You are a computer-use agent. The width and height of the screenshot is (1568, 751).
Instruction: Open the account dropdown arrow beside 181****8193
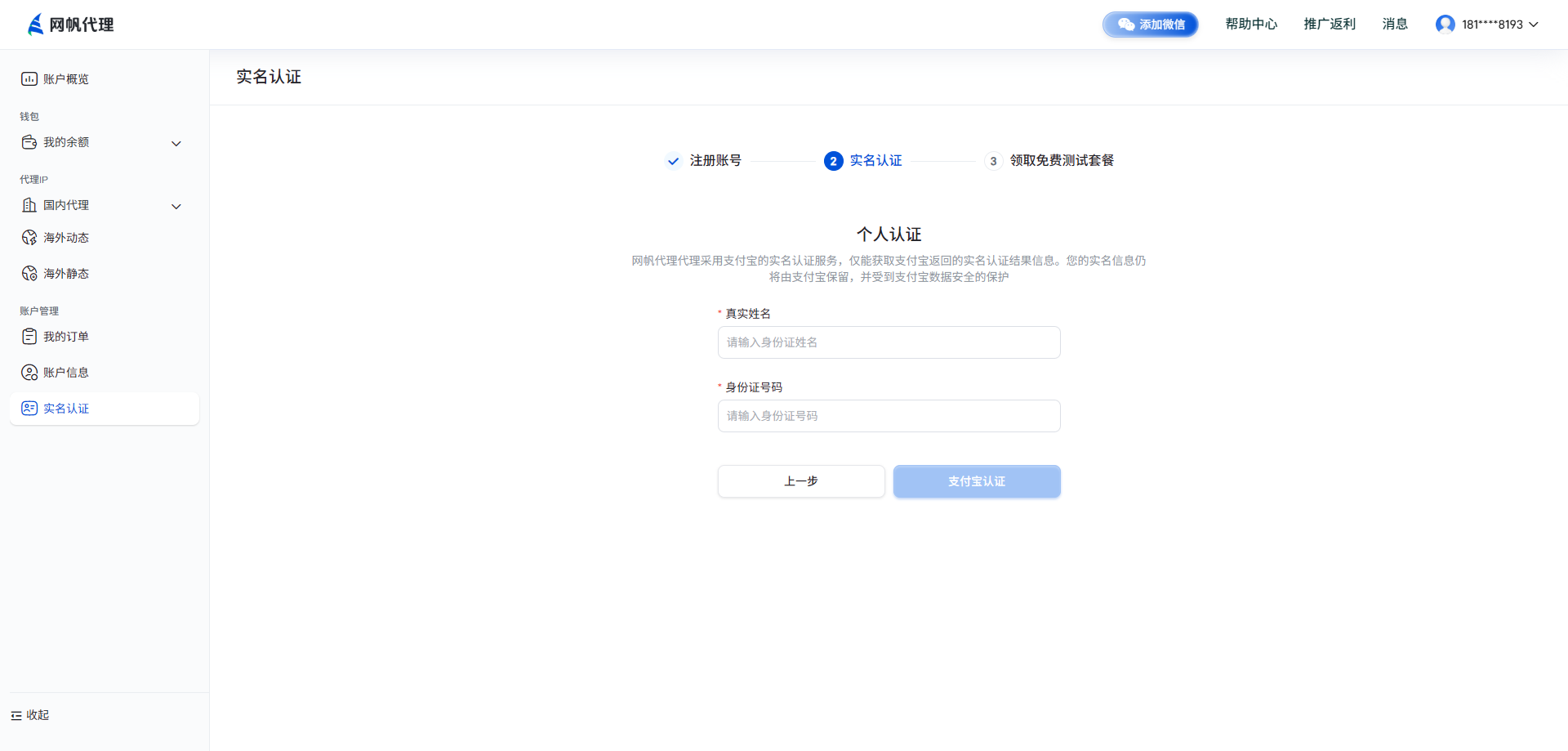coord(1534,25)
